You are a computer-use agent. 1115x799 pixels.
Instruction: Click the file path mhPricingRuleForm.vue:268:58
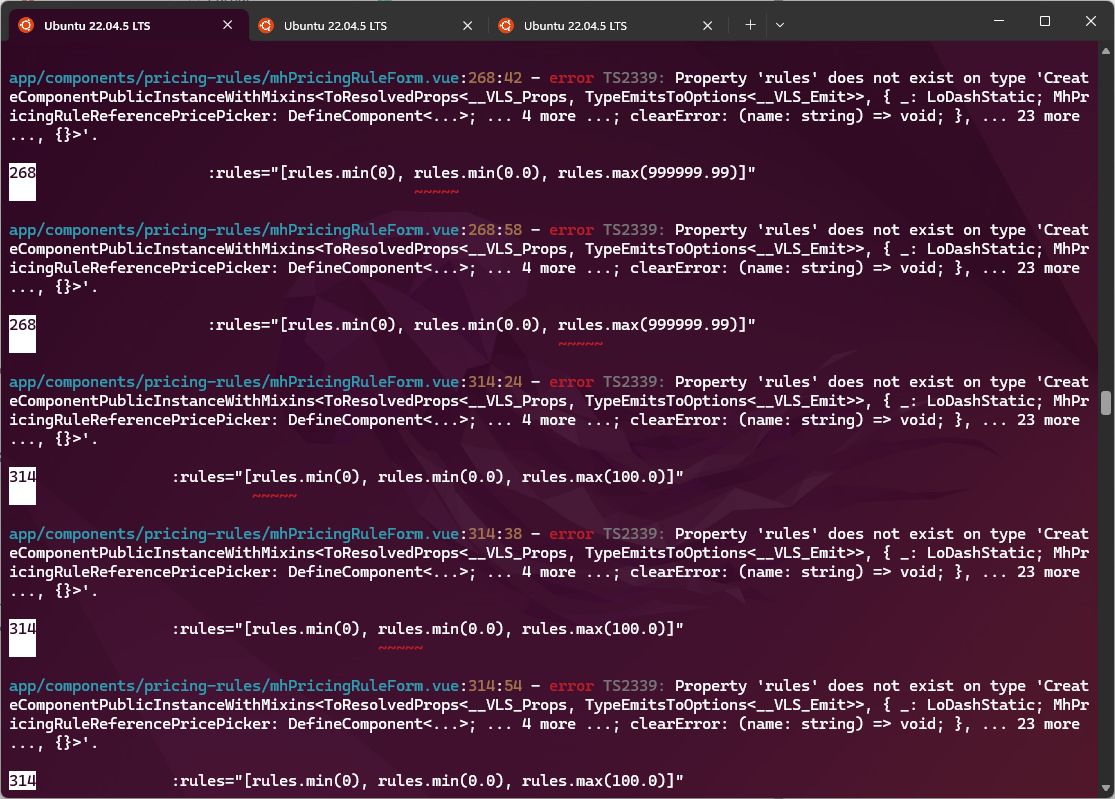point(265,230)
